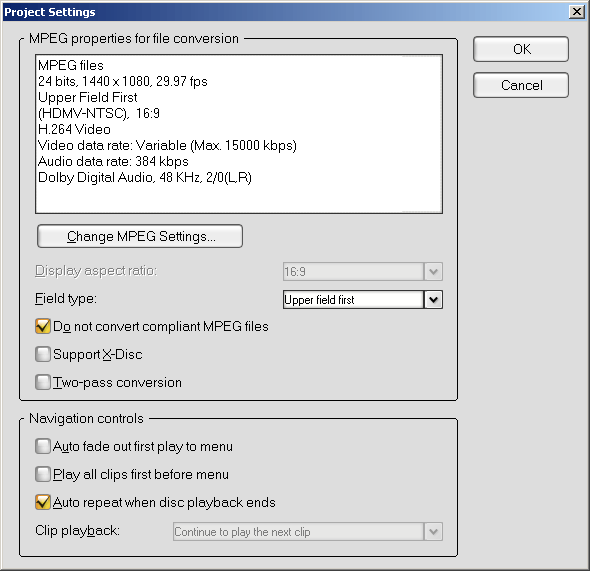Confirm settings with the OK button
Image resolution: width=590 pixels, height=571 pixels.
click(521, 49)
